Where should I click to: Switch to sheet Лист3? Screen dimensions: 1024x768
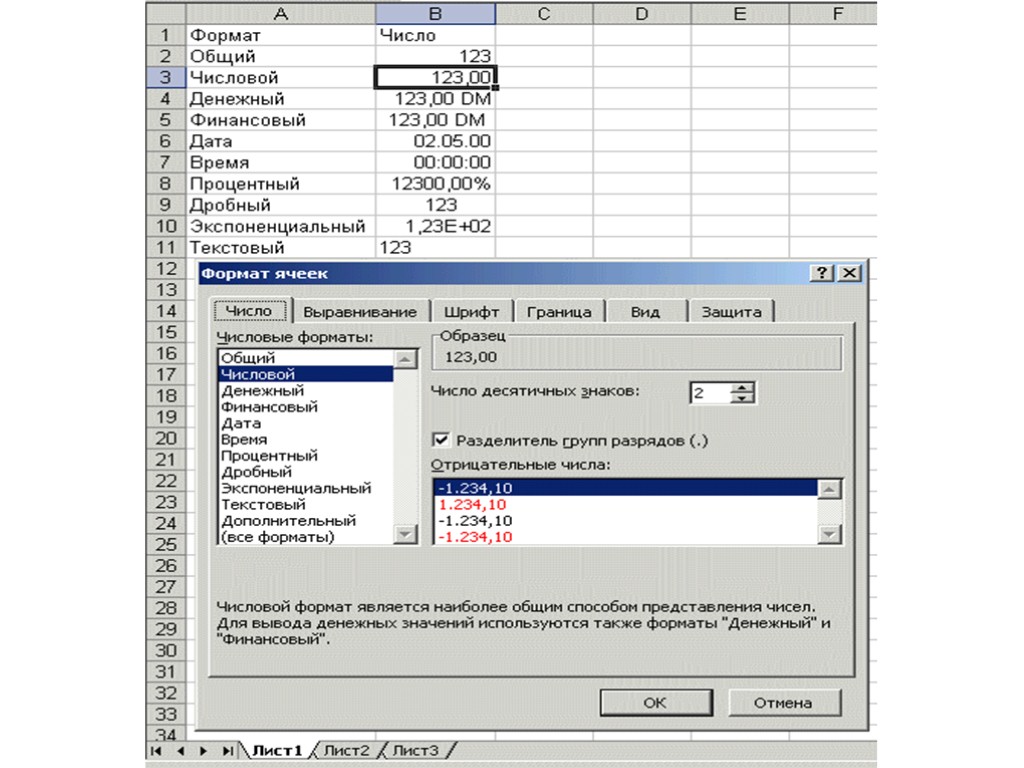[416, 751]
